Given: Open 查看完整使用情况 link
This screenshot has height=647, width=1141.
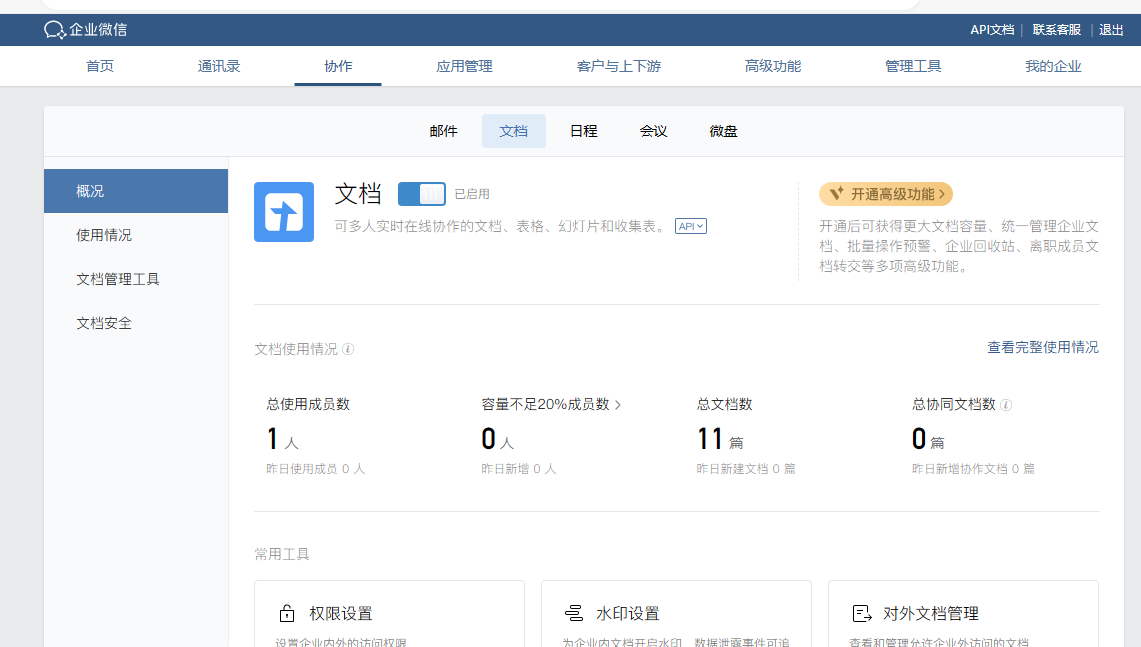Looking at the screenshot, I should [1042, 346].
